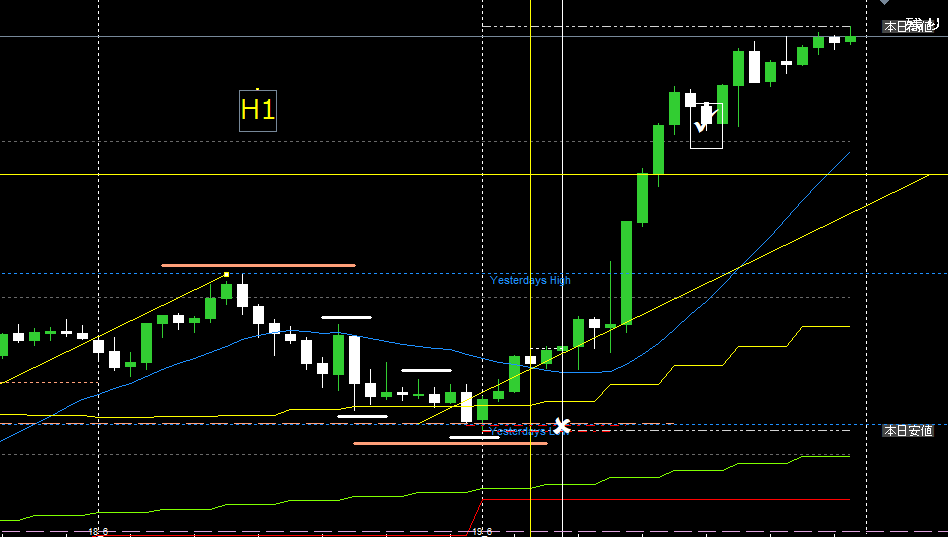The height and width of the screenshot is (538, 948).
Task: Click the white X marker on the chart
Action: [x=562, y=427]
